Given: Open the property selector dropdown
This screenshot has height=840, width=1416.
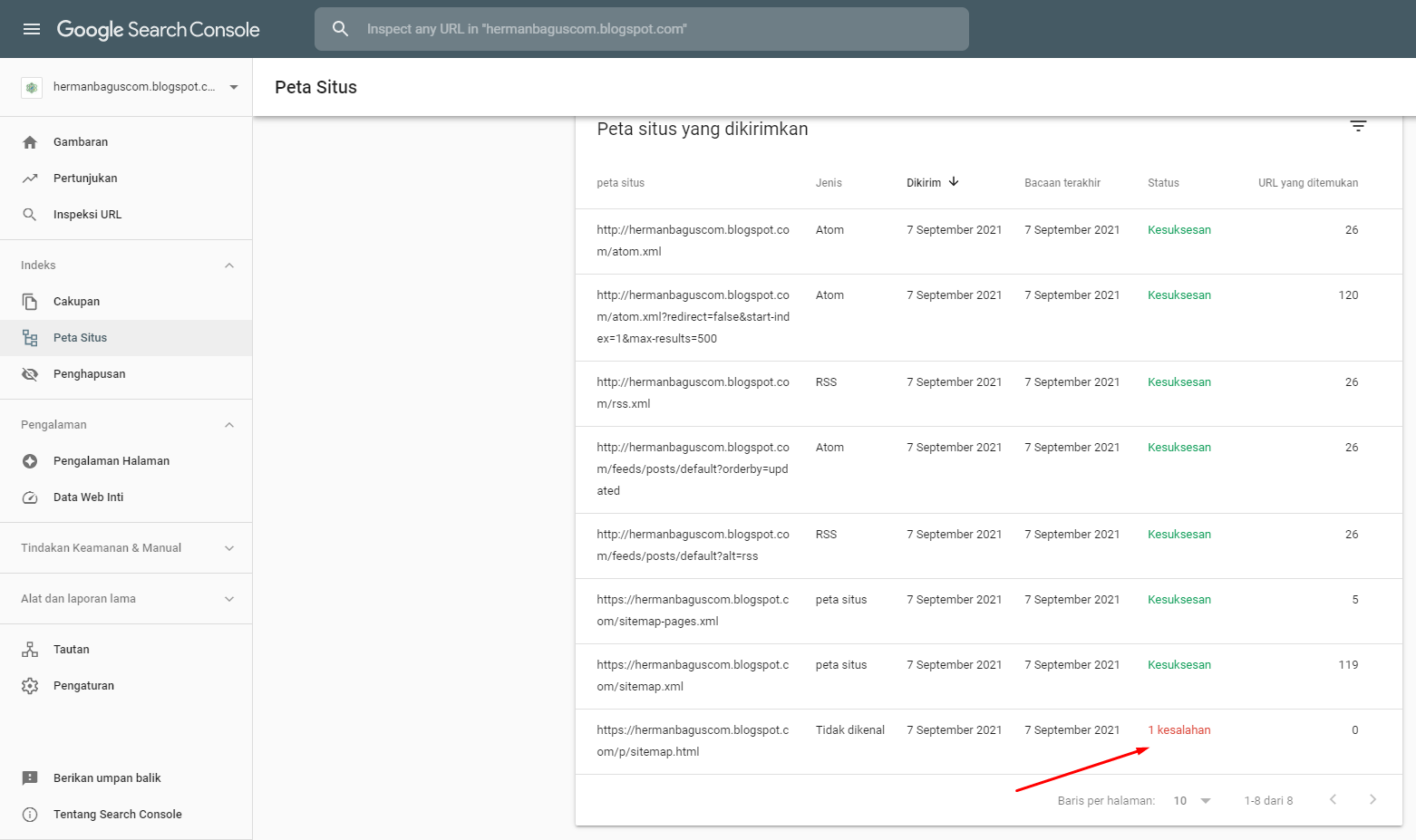Looking at the screenshot, I should (x=234, y=88).
